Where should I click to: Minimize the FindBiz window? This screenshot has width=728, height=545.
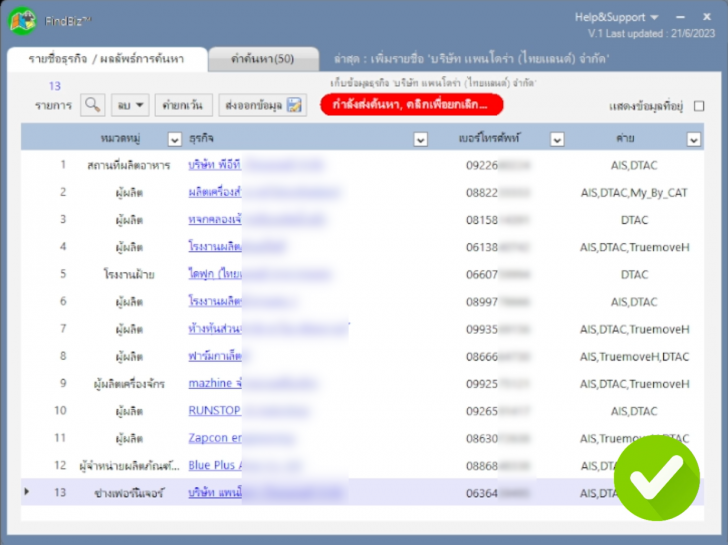pyautogui.click(x=680, y=17)
